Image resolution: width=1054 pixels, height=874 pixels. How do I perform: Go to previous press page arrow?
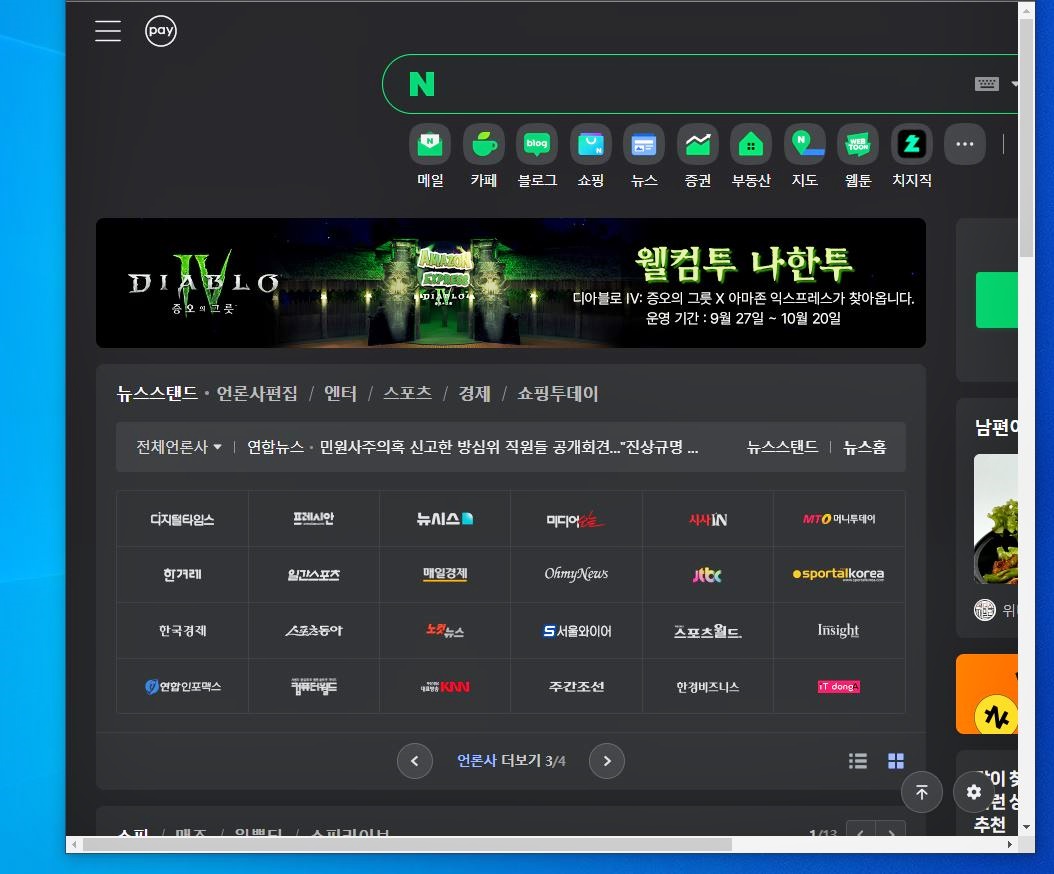[x=415, y=761]
